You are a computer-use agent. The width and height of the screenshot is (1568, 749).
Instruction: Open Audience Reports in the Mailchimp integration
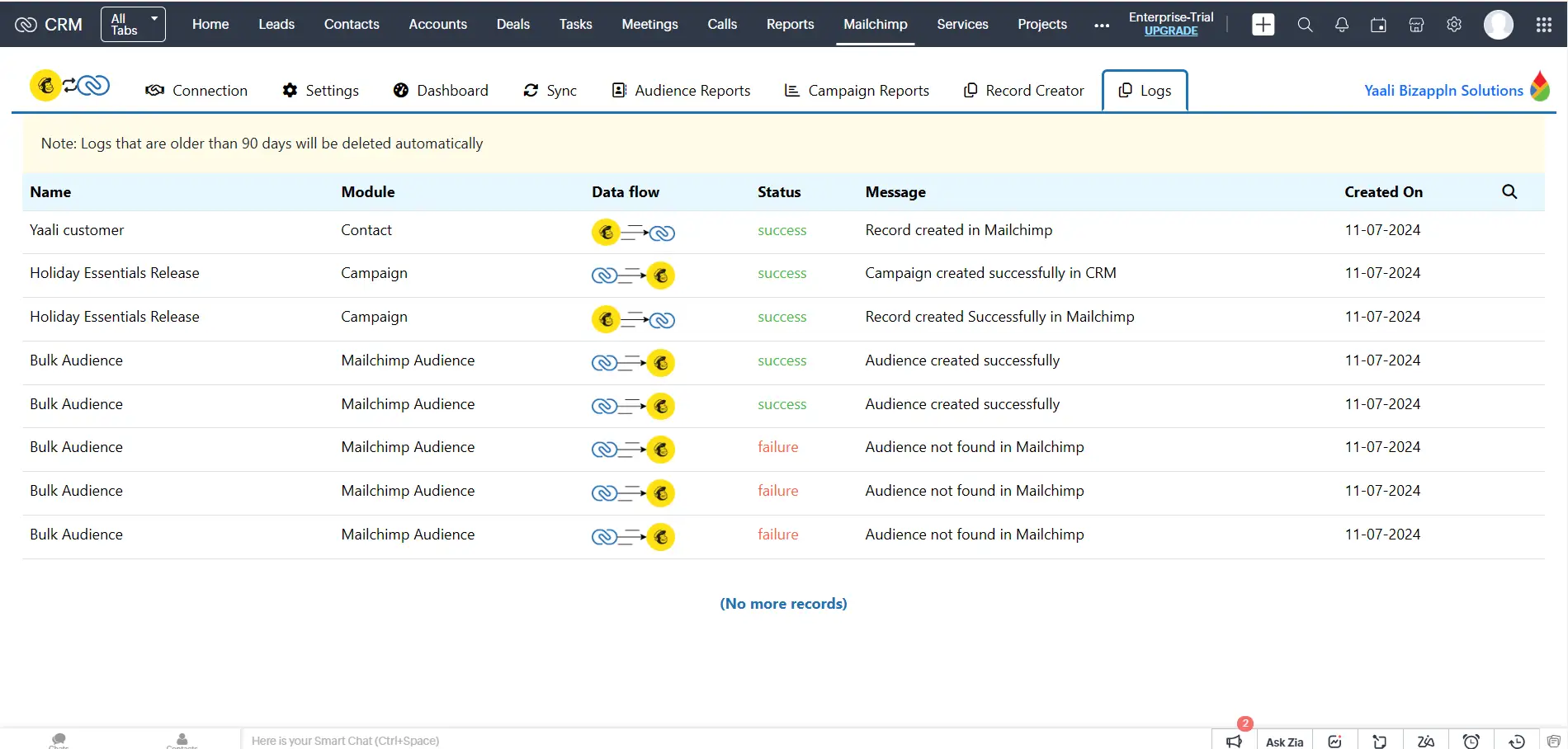pos(680,91)
